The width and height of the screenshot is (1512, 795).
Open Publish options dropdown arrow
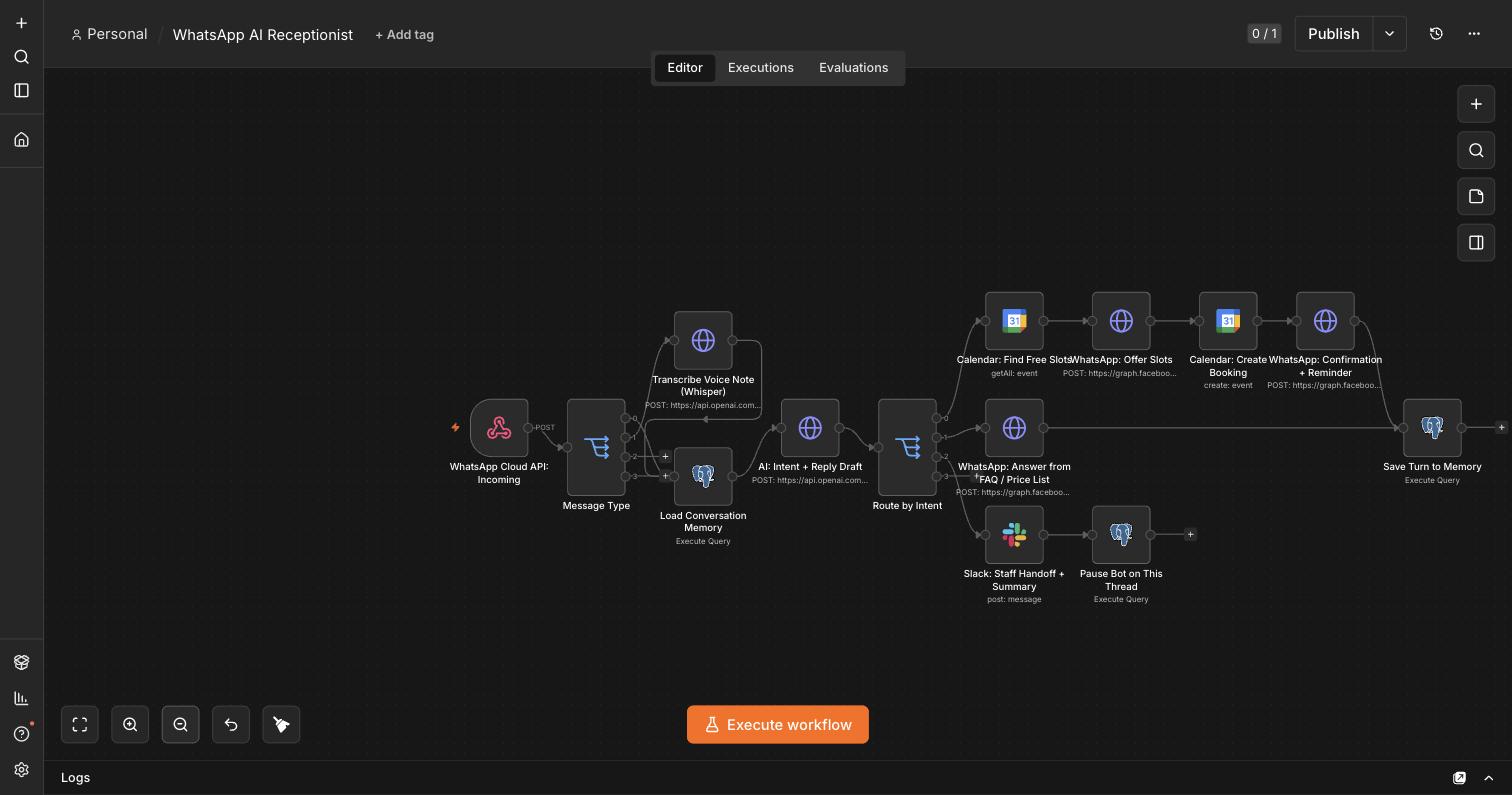pyautogui.click(x=1389, y=33)
